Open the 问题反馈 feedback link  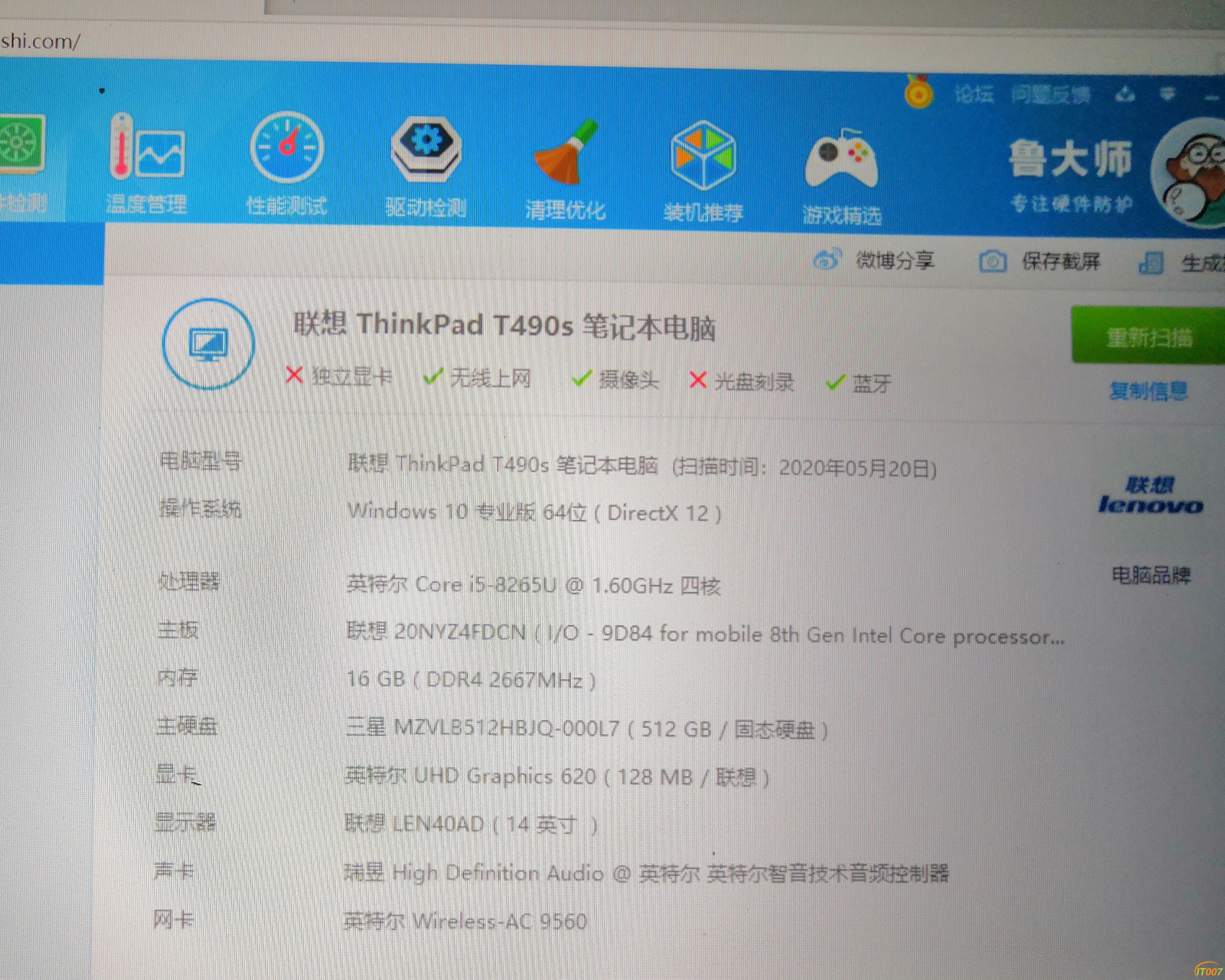[x=1050, y=95]
